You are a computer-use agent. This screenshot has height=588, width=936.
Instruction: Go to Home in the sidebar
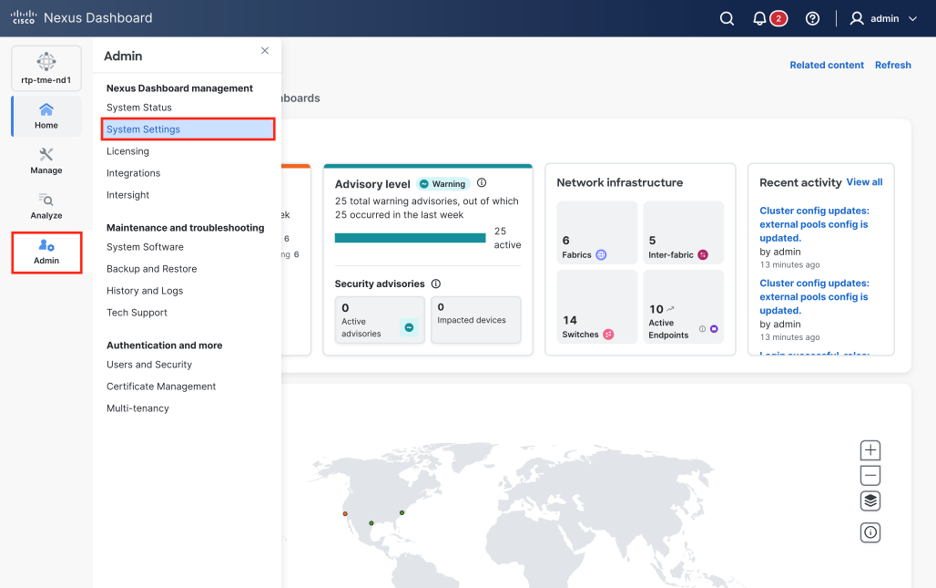pyautogui.click(x=46, y=116)
